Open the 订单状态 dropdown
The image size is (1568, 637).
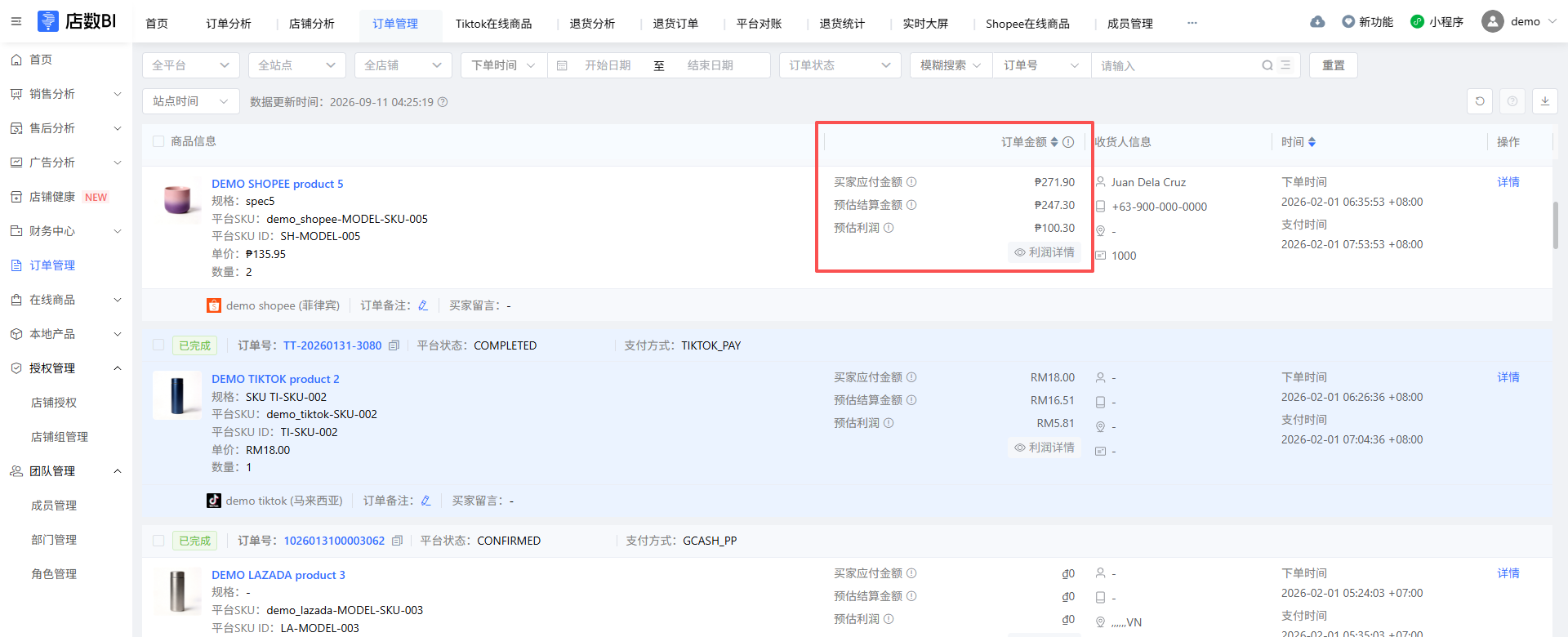pyautogui.click(x=840, y=65)
